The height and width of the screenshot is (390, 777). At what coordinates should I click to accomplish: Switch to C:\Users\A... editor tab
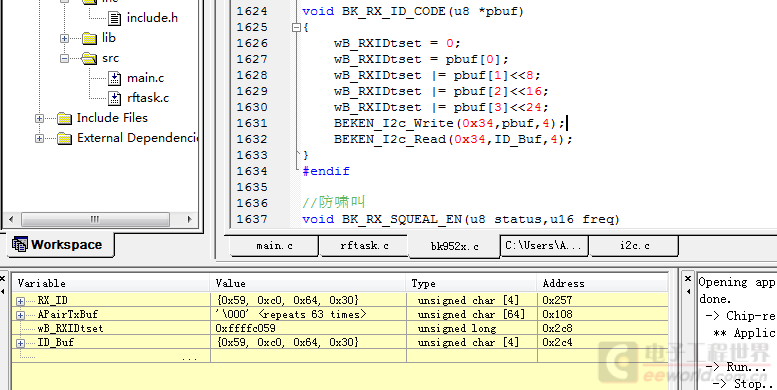click(545, 245)
